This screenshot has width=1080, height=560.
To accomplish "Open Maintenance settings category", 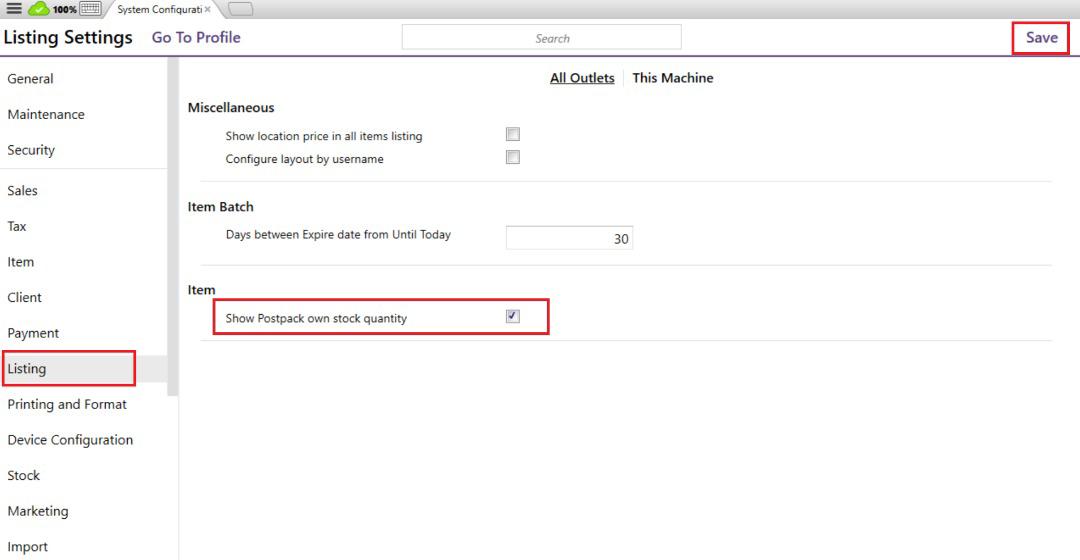I will (x=46, y=114).
